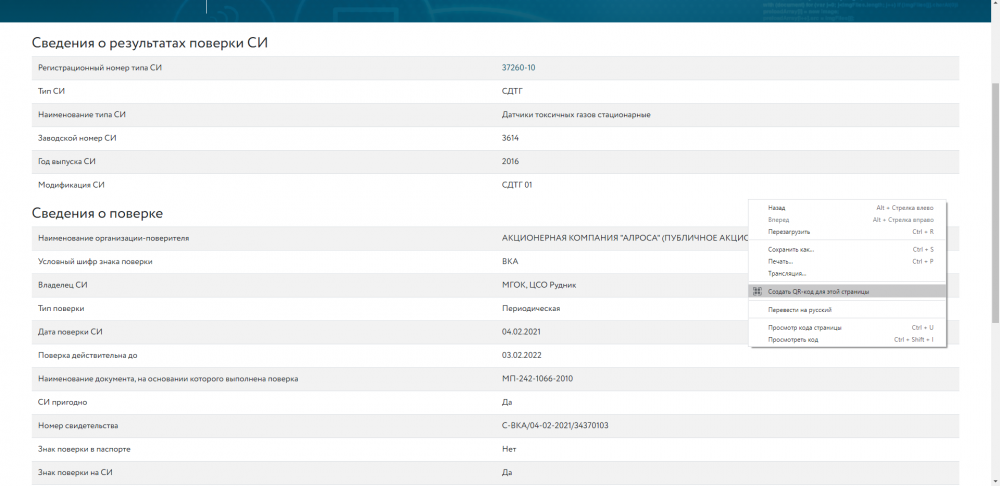Screen dimensions: 1000x486
Task: Click the serial number value 3614
Action: coord(510,138)
